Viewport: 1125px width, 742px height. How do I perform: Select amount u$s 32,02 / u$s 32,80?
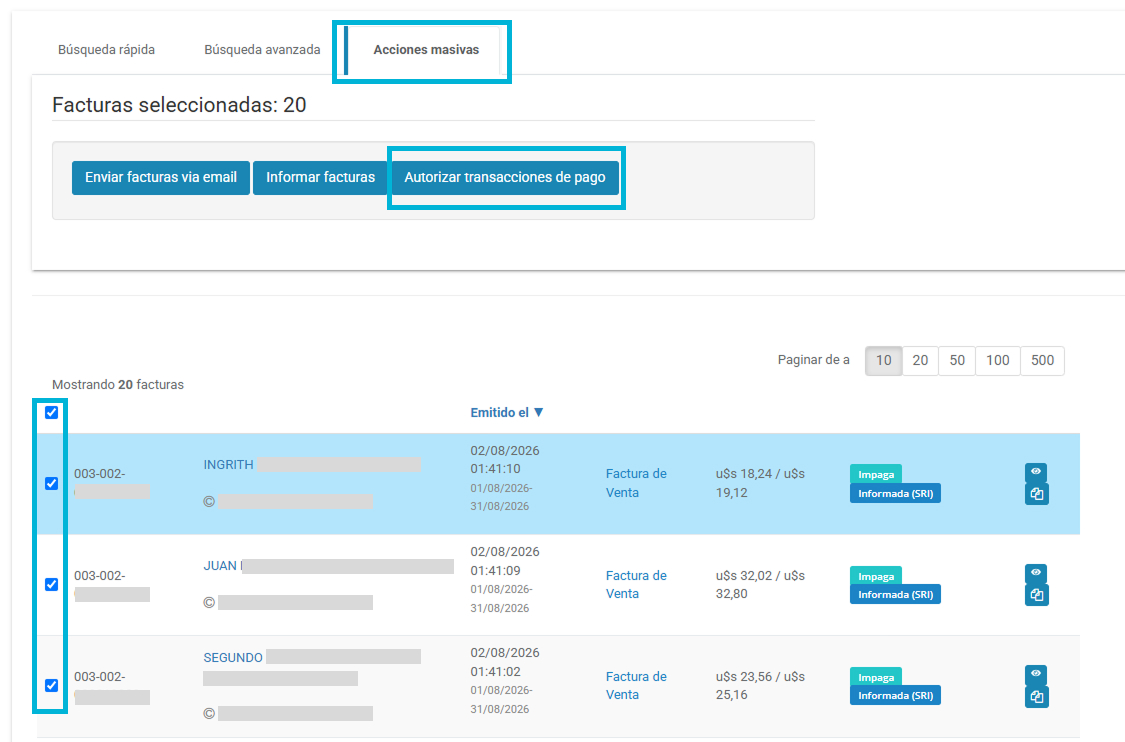[760, 584]
